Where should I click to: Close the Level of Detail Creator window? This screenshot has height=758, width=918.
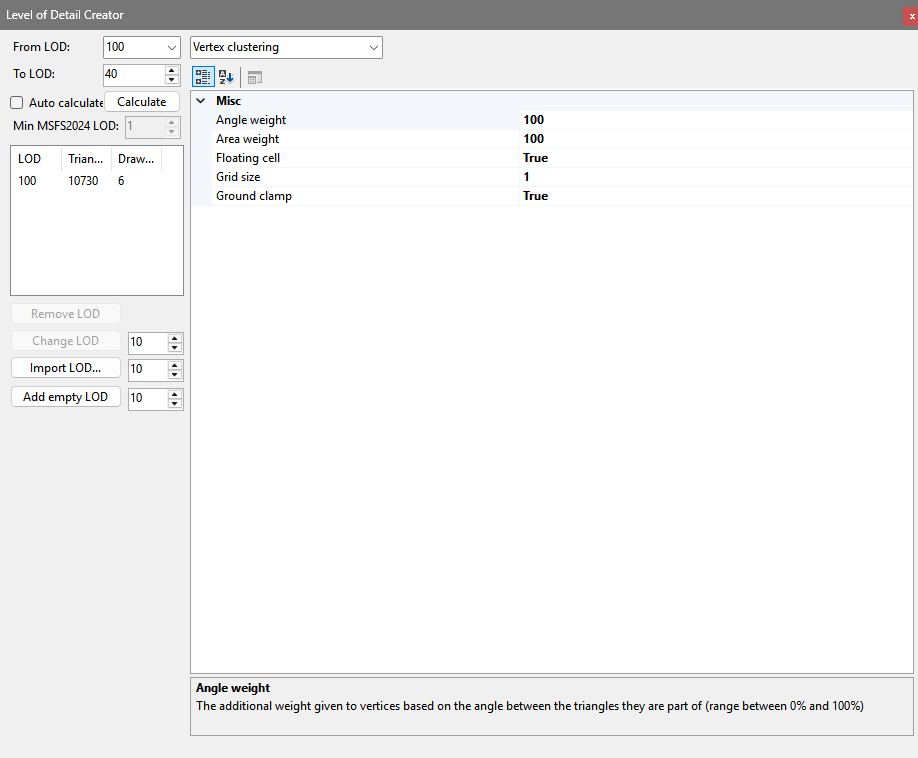(911, 15)
